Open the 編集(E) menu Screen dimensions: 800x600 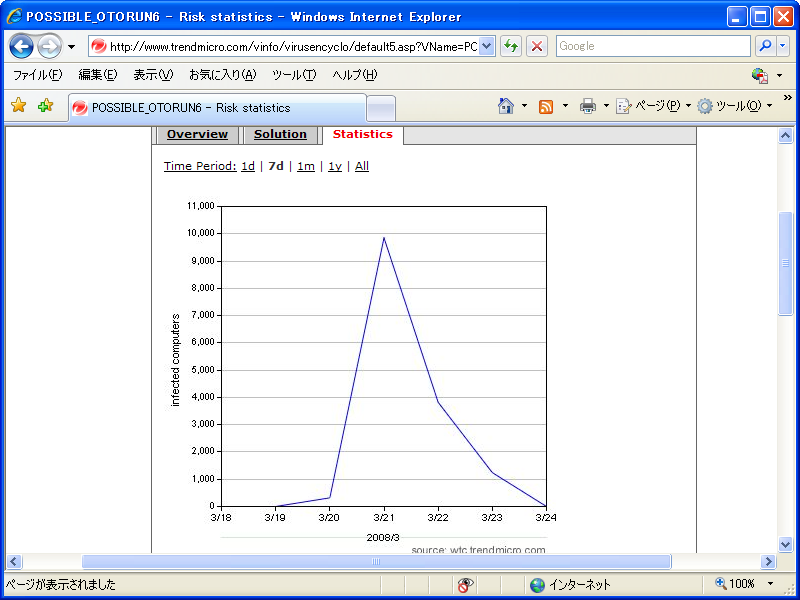point(98,76)
